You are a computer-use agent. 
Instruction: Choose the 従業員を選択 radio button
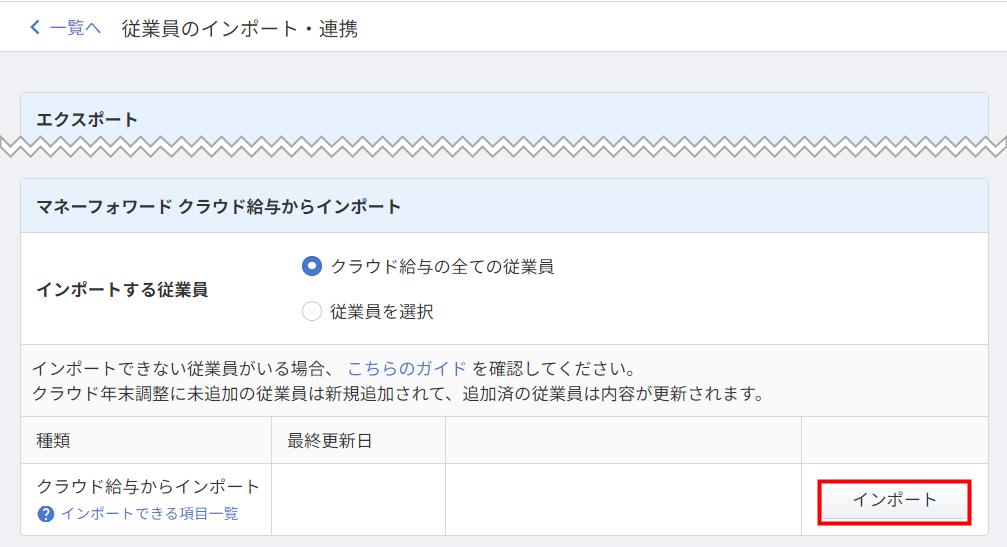(312, 312)
